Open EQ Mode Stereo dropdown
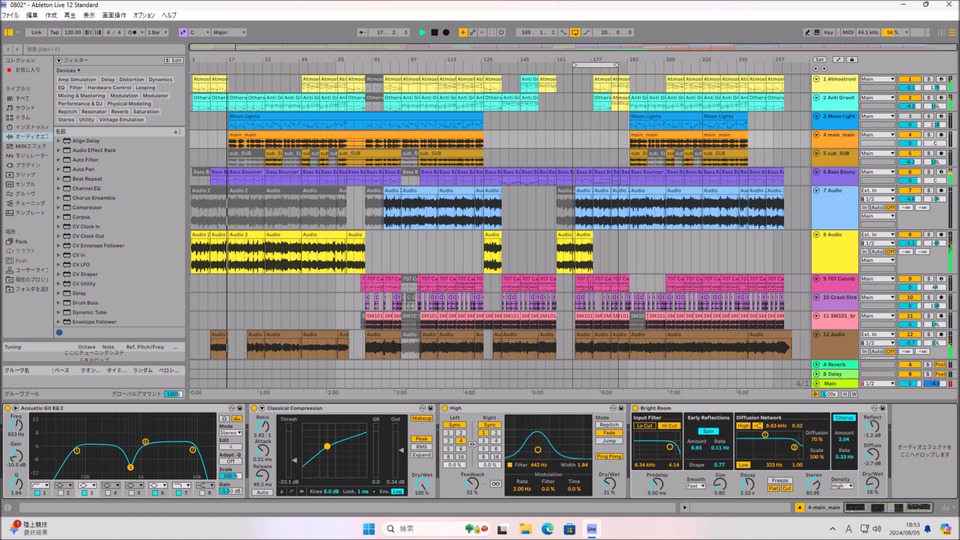960x540 pixels. 230,432
